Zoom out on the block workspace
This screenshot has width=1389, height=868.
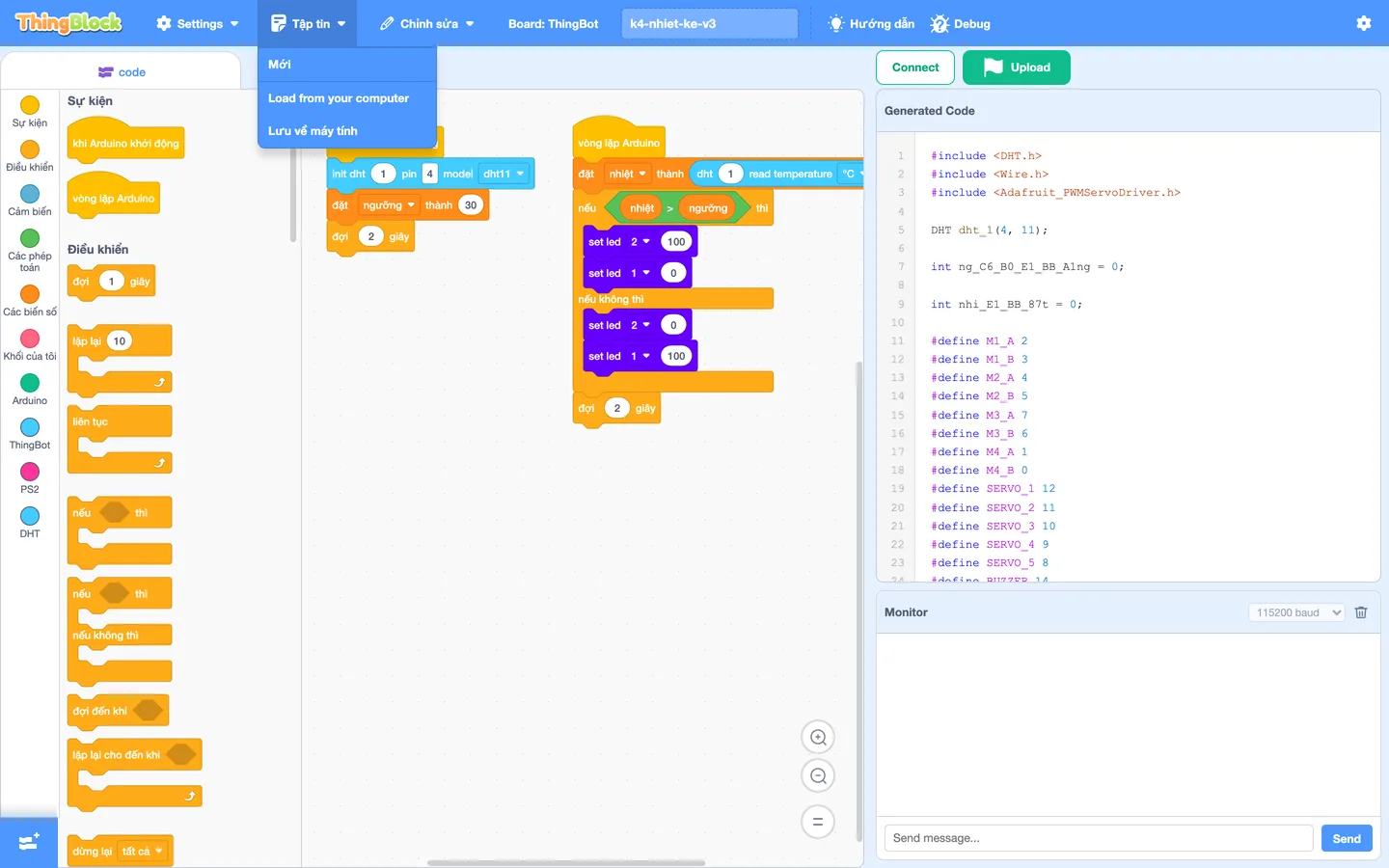(x=818, y=776)
